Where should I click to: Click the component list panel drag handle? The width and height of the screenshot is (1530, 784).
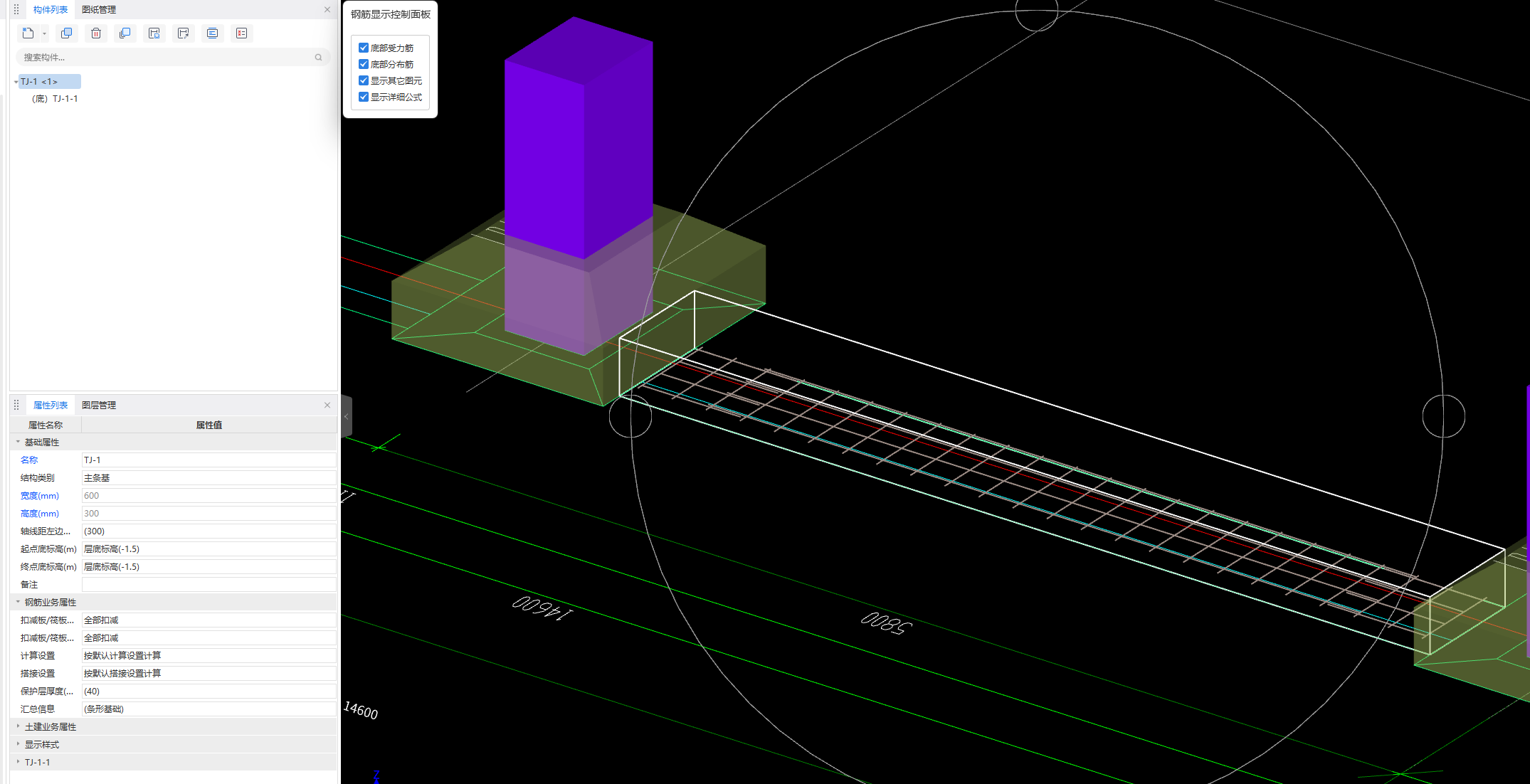16,9
